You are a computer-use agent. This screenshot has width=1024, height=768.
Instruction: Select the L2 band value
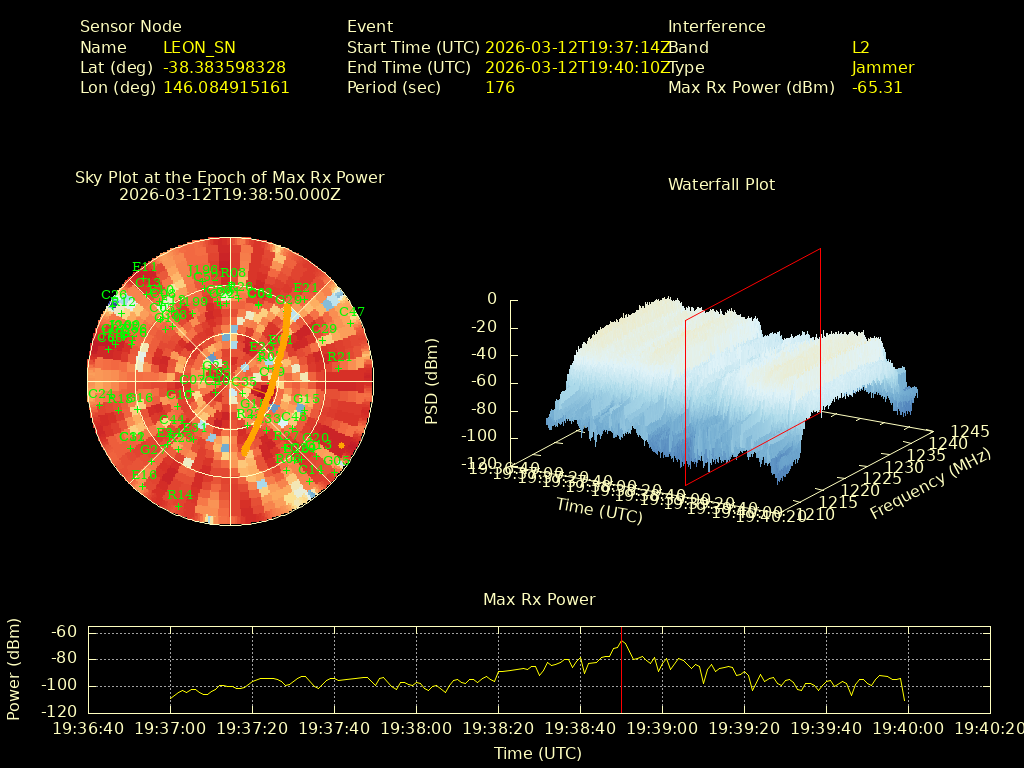(860, 47)
